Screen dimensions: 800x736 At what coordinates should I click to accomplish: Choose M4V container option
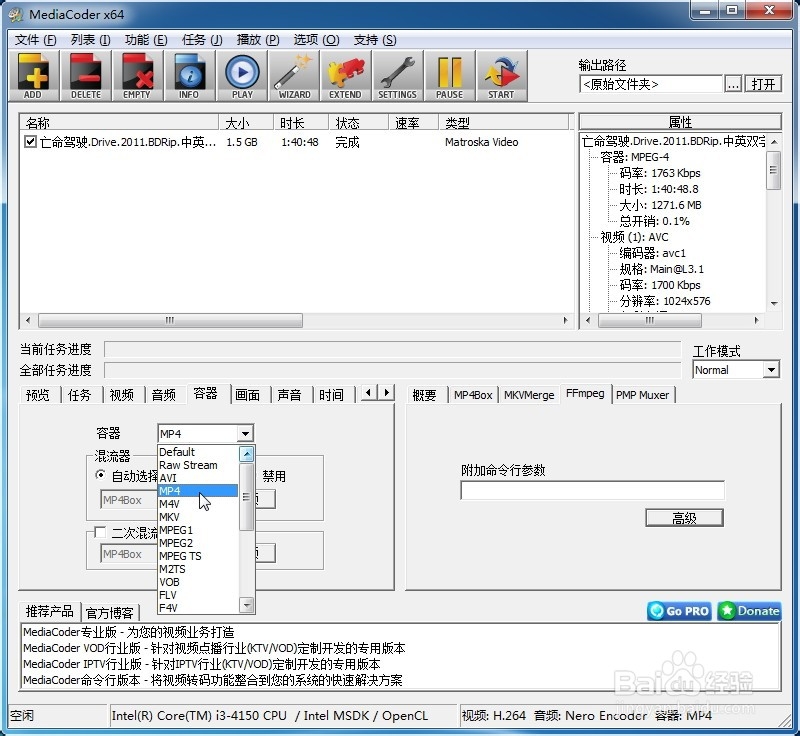[198, 504]
